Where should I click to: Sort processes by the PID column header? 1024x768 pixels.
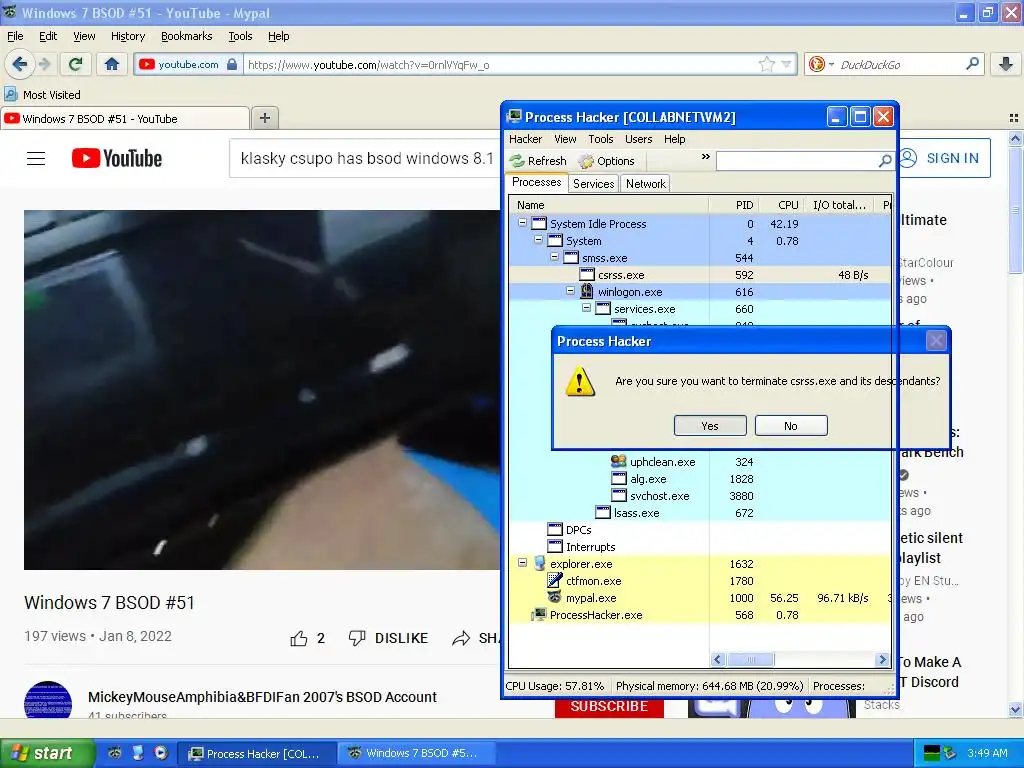tap(733, 205)
